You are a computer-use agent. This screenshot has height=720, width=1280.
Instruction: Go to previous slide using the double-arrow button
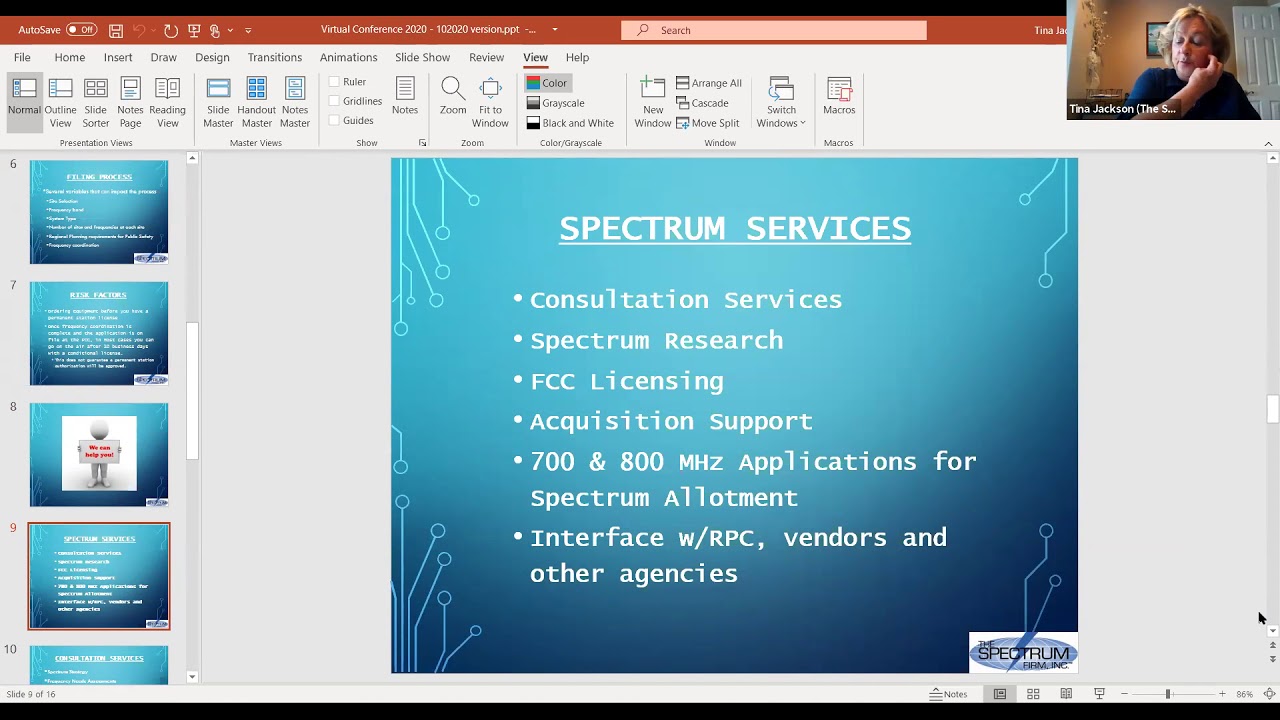1272,645
